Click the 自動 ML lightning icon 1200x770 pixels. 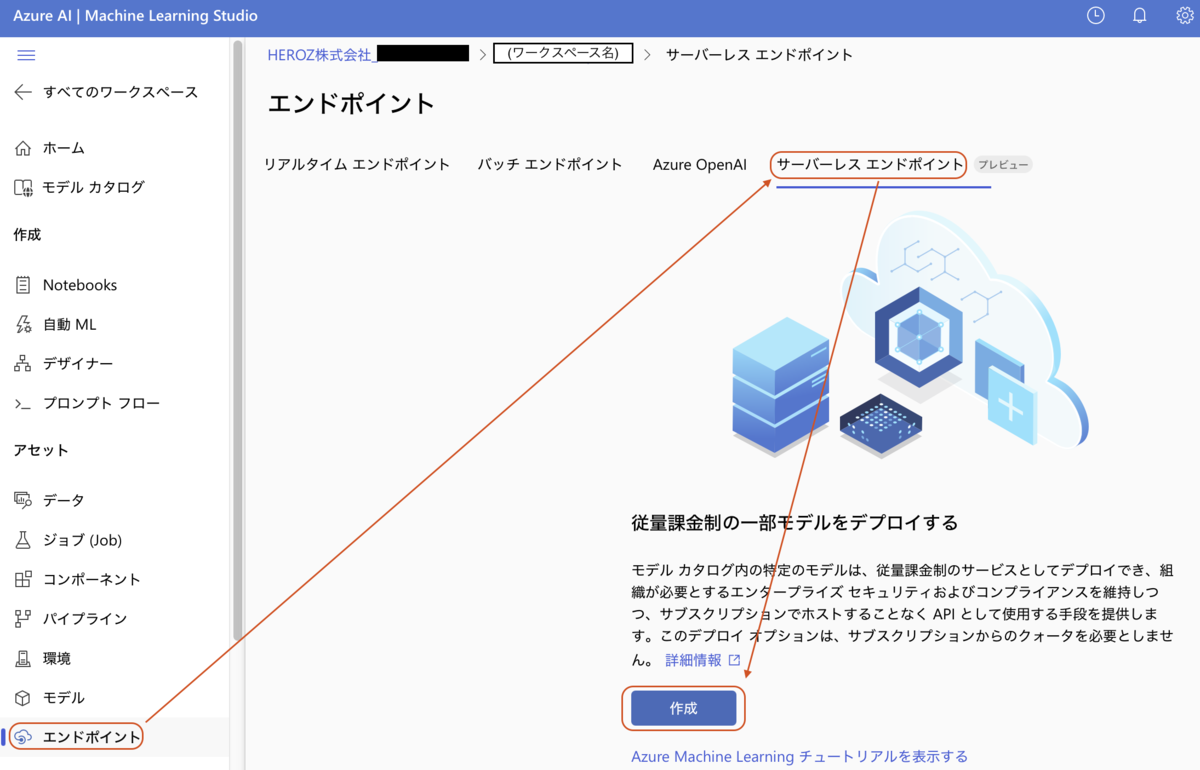23,324
